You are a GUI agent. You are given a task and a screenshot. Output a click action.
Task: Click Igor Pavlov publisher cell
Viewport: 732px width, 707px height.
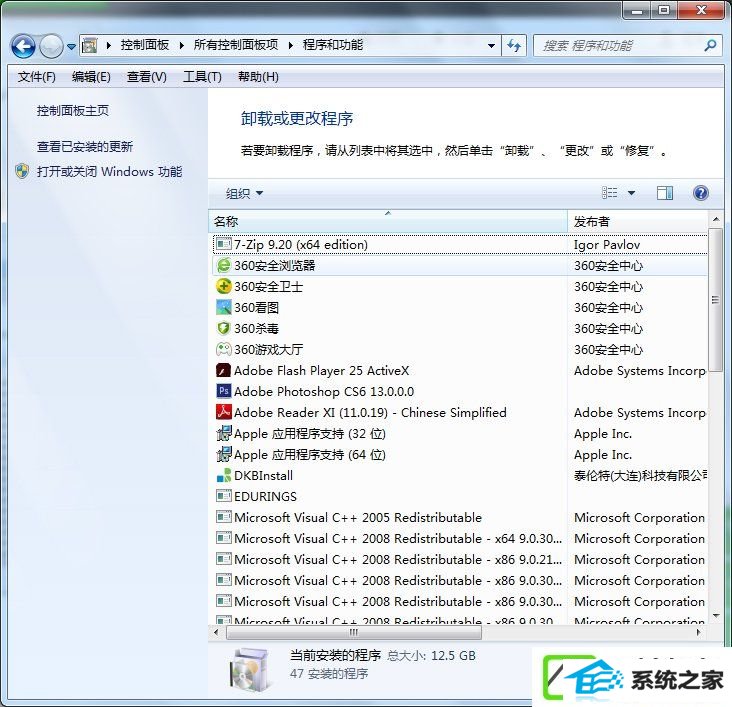click(x=607, y=245)
